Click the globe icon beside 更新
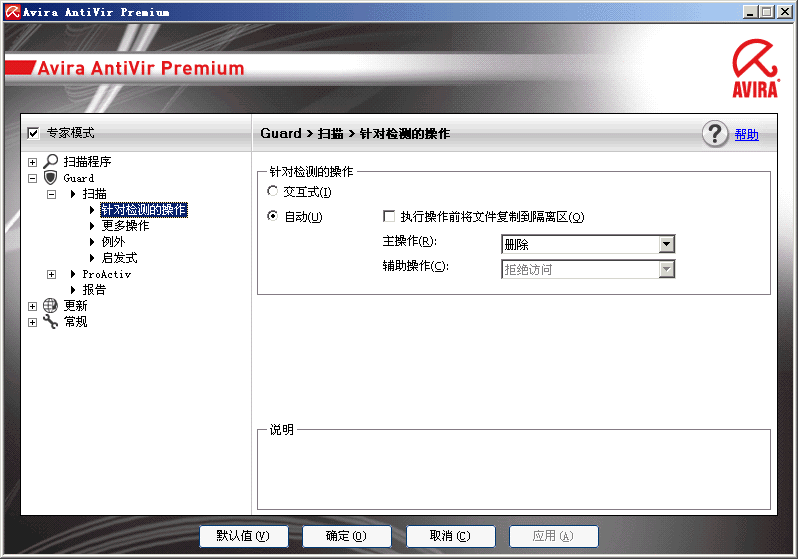Screen dimensions: 798x559 (50, 305)
